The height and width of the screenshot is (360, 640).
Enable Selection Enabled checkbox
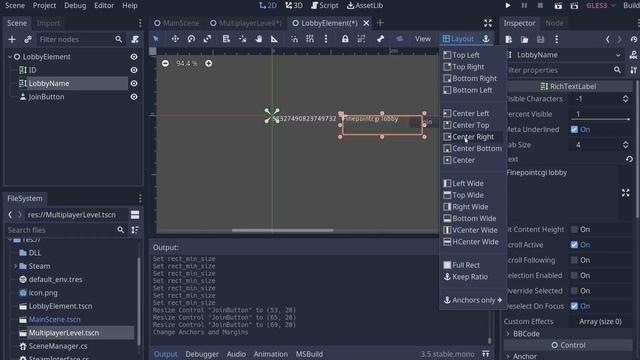coord(574,276)
